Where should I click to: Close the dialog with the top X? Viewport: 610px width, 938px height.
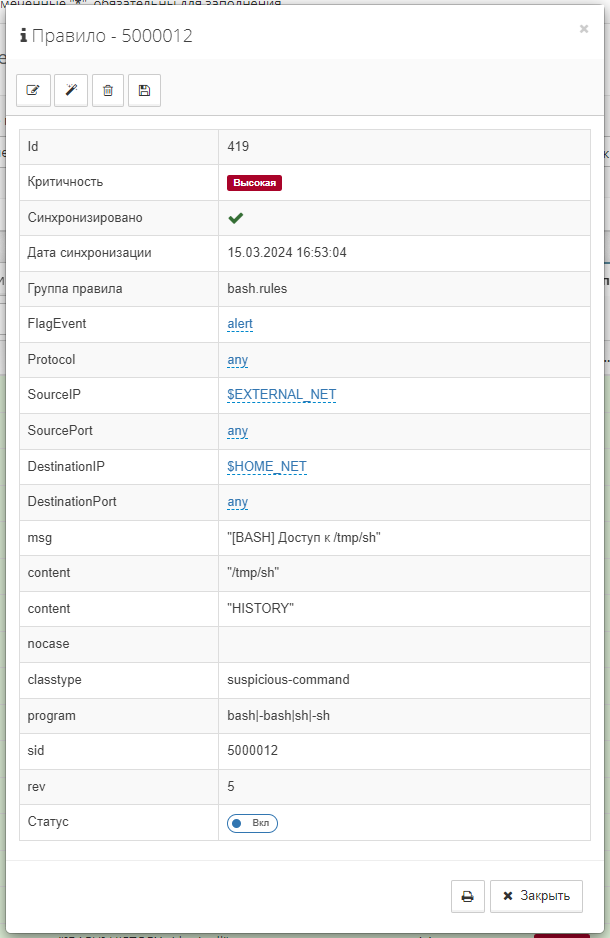[x=584, y=29]
